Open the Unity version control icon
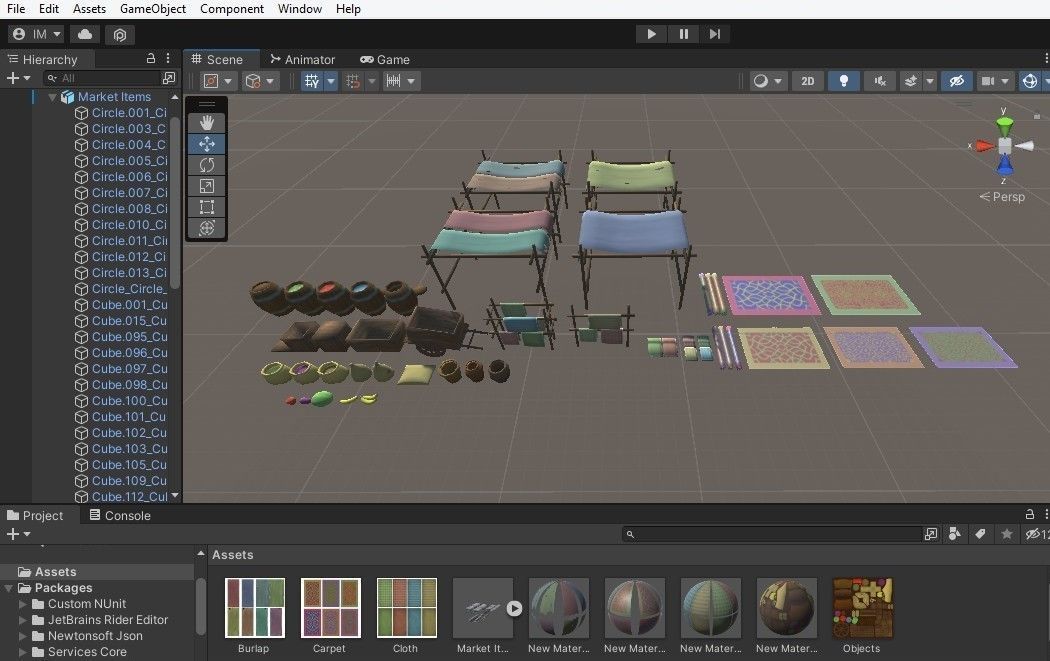The width and height of the screenshot is (1050, 661). point(120,34)
